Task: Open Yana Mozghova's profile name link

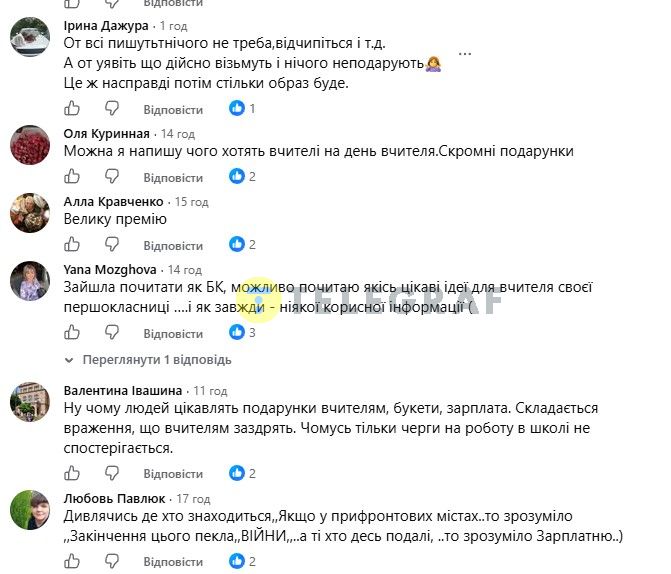Action: point(110,270)
